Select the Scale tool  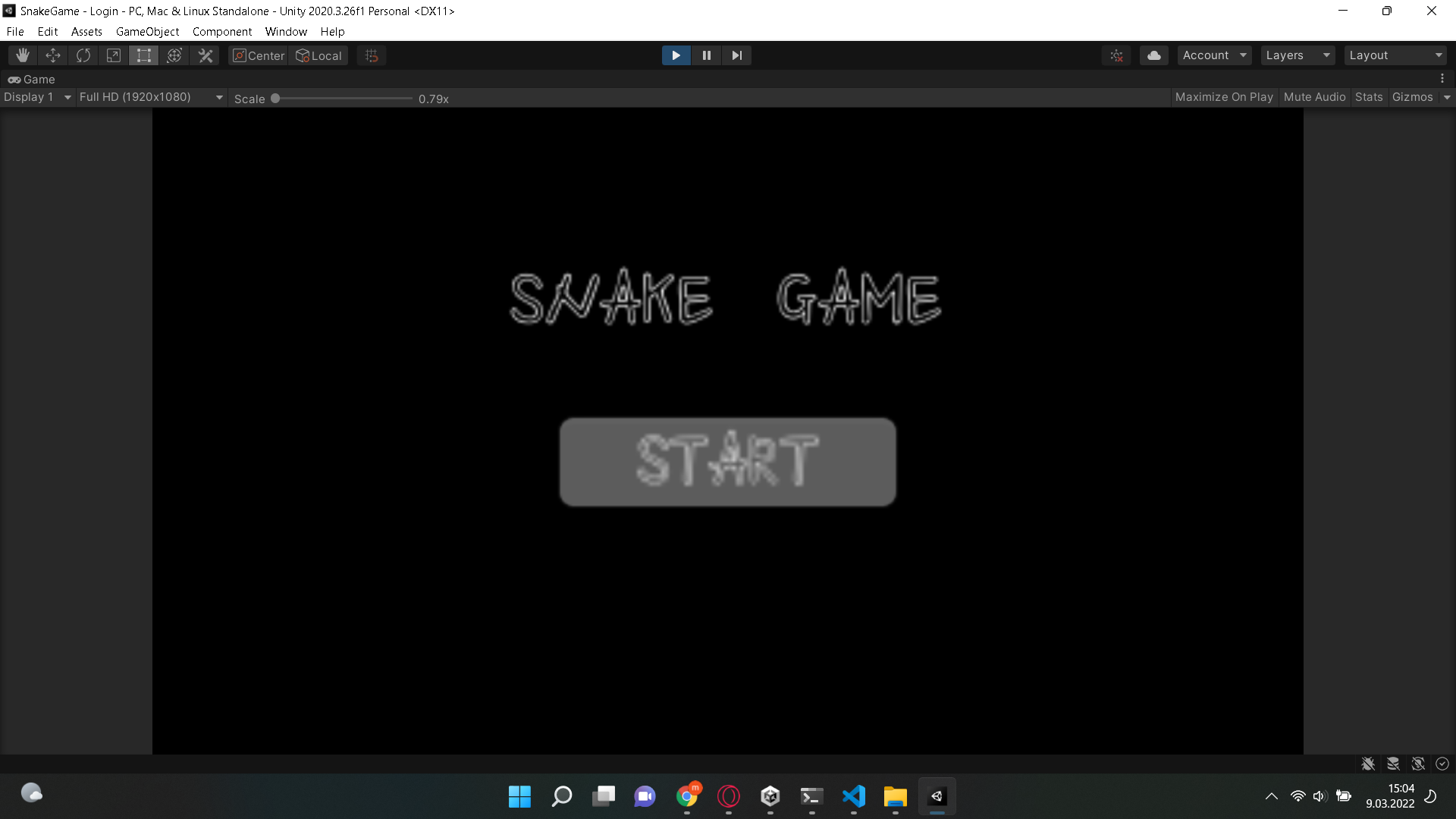pyautogui.click(x=113, y=55)
